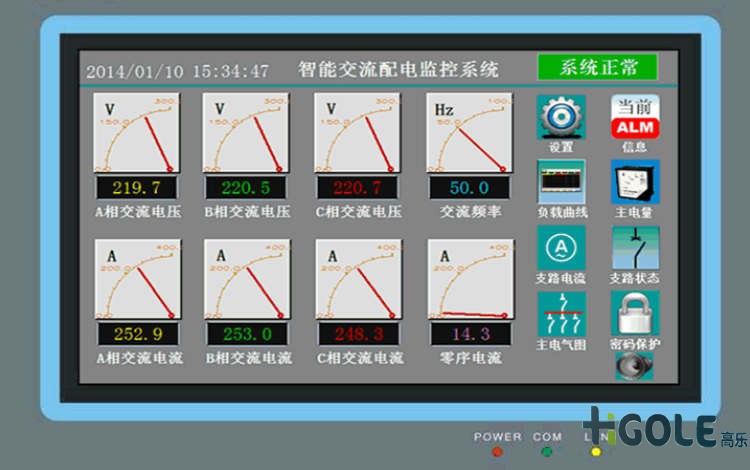Image resolution: width=750 pixels, height=470 pixels.
Task: Open the 支路状态 branch status icon
Action: [634, 248]
